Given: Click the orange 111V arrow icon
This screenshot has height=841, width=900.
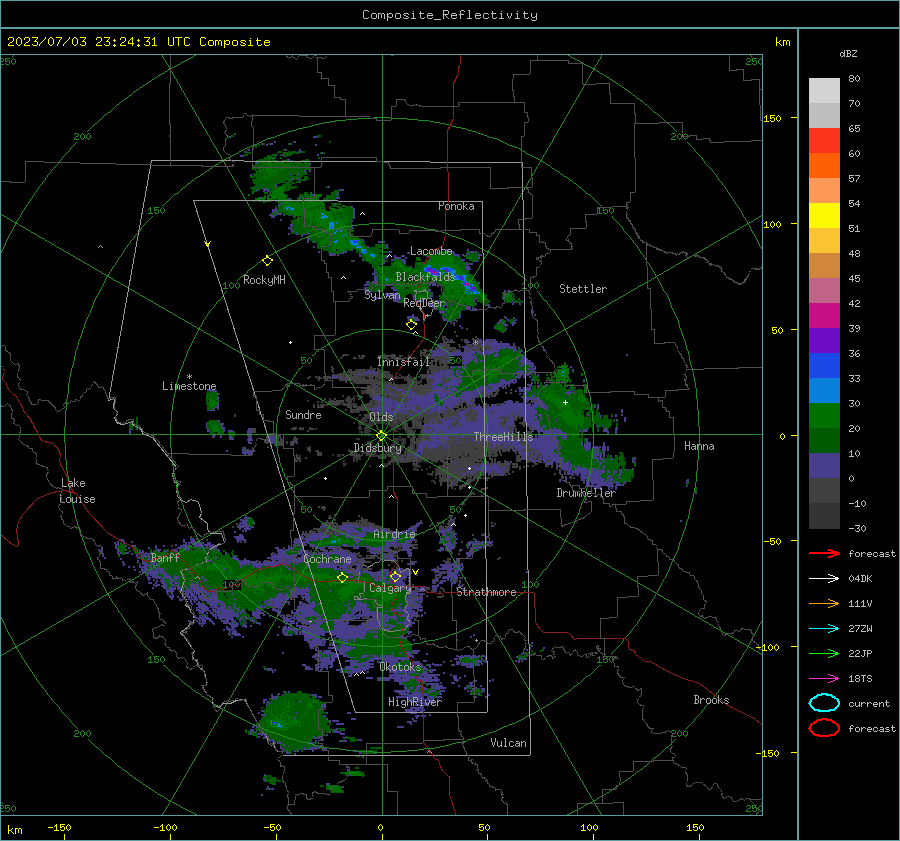Looking at the screenshot, I should pyautogui.click(x=824, y=603).
